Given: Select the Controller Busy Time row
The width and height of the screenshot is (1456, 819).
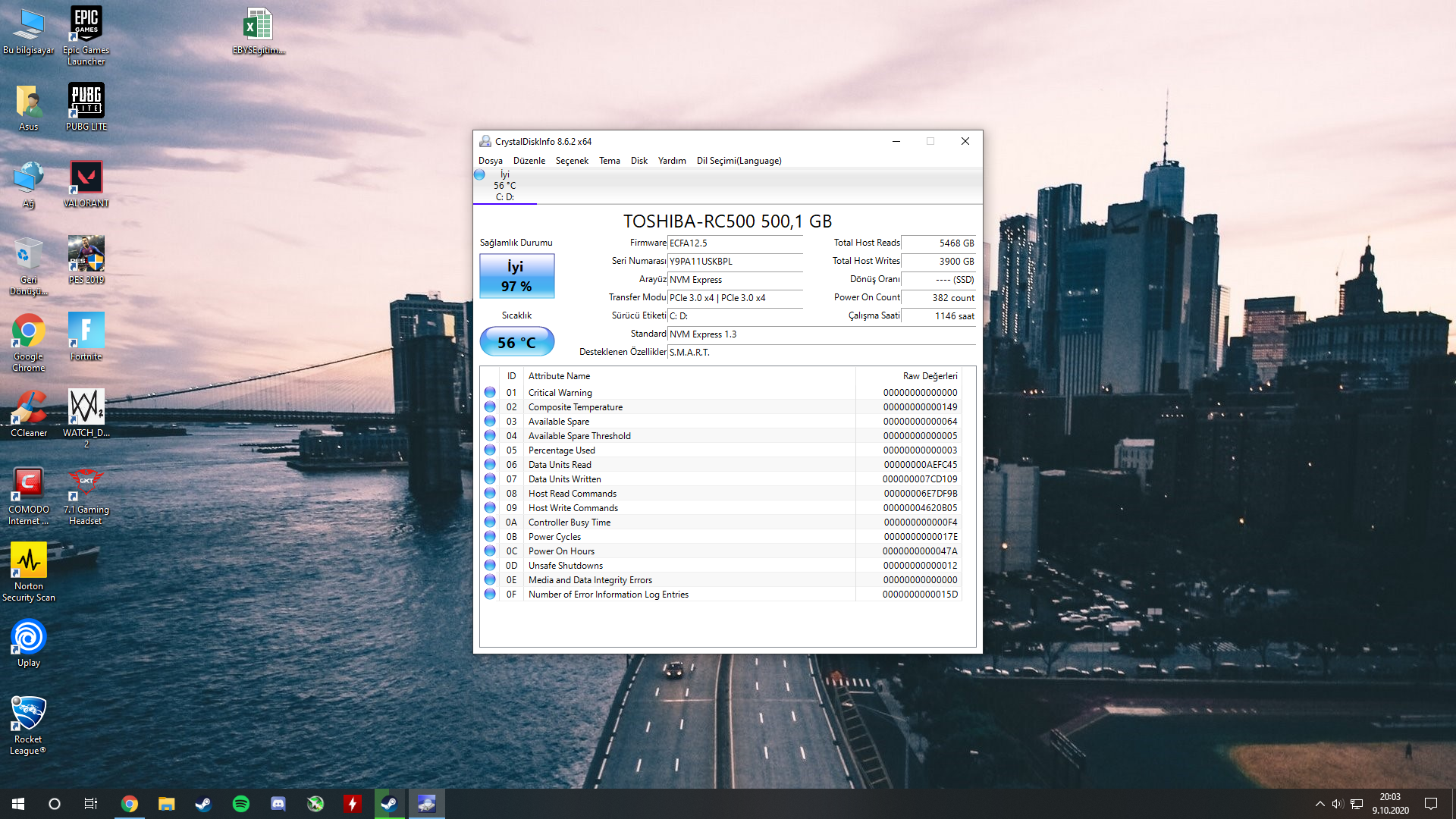Looking at the screenshot, I should (721, 522).
